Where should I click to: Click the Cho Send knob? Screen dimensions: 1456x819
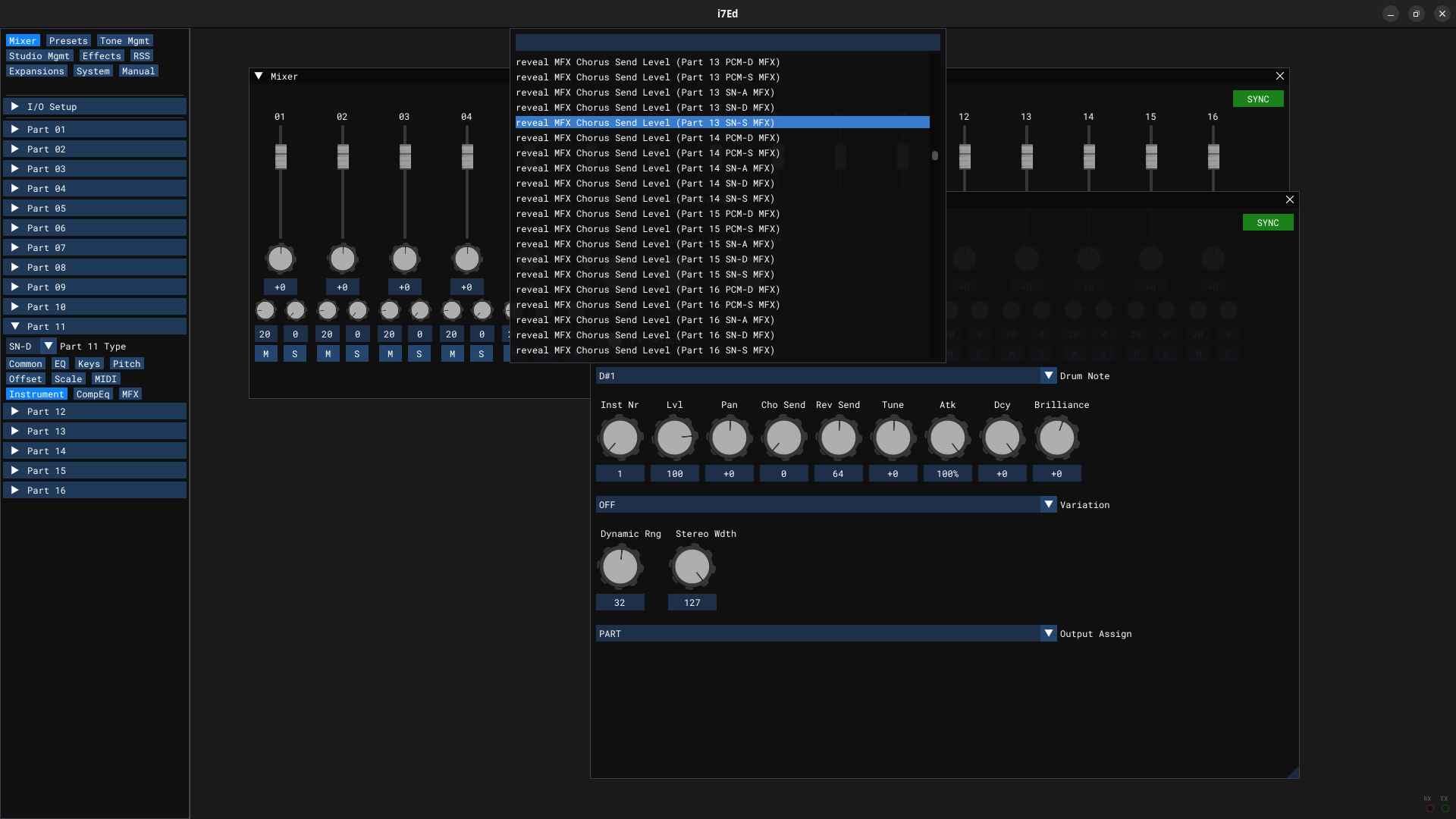783,438
